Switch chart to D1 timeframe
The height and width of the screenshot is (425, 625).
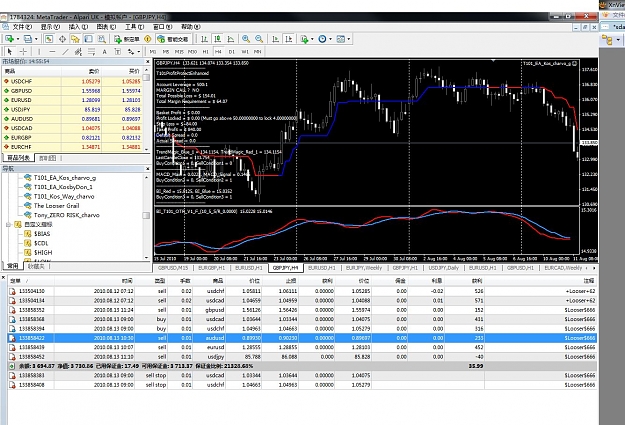coord(232,51)
